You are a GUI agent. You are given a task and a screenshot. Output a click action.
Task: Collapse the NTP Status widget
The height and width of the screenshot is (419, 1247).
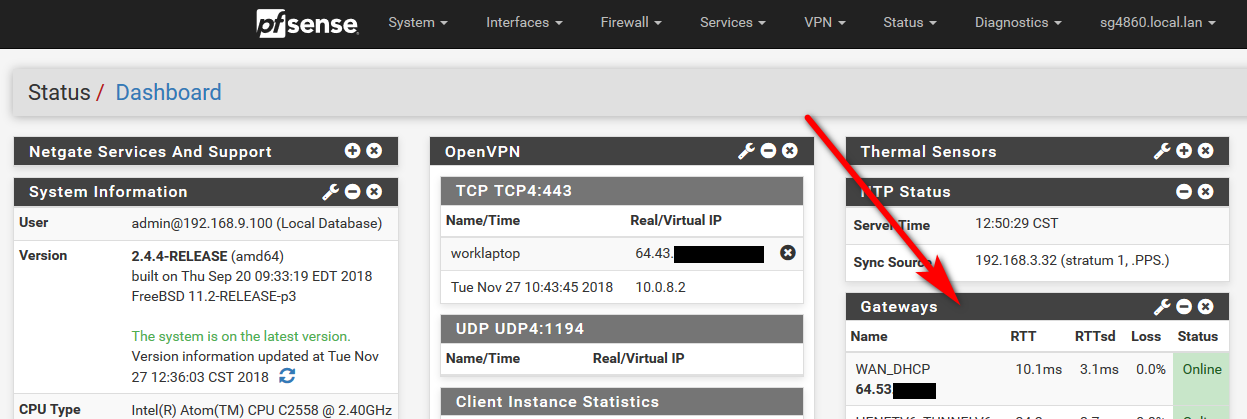(1184, 191)
